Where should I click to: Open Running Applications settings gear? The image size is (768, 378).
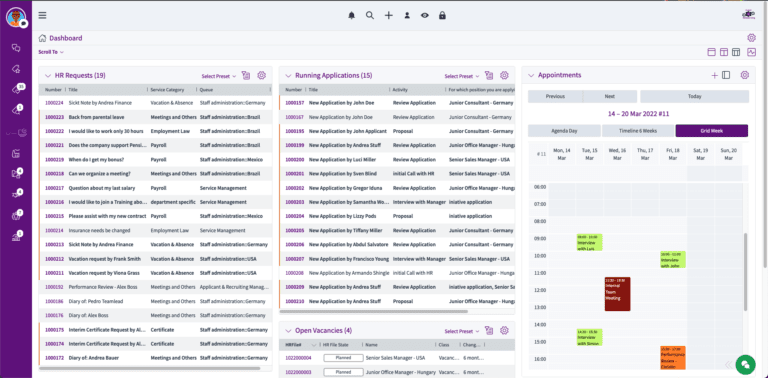504,75
